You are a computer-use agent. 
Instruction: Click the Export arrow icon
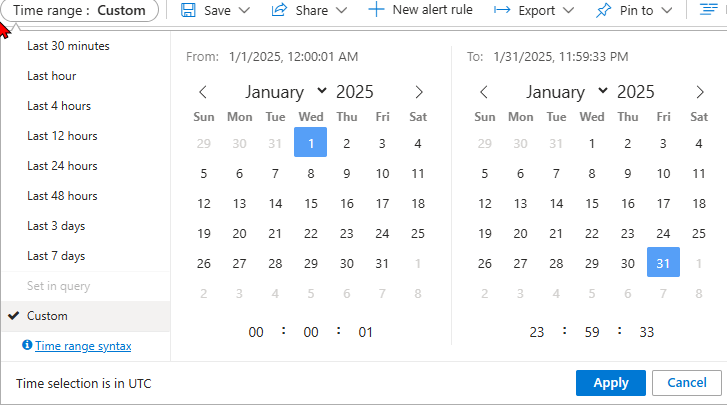(x=502, y=10)
